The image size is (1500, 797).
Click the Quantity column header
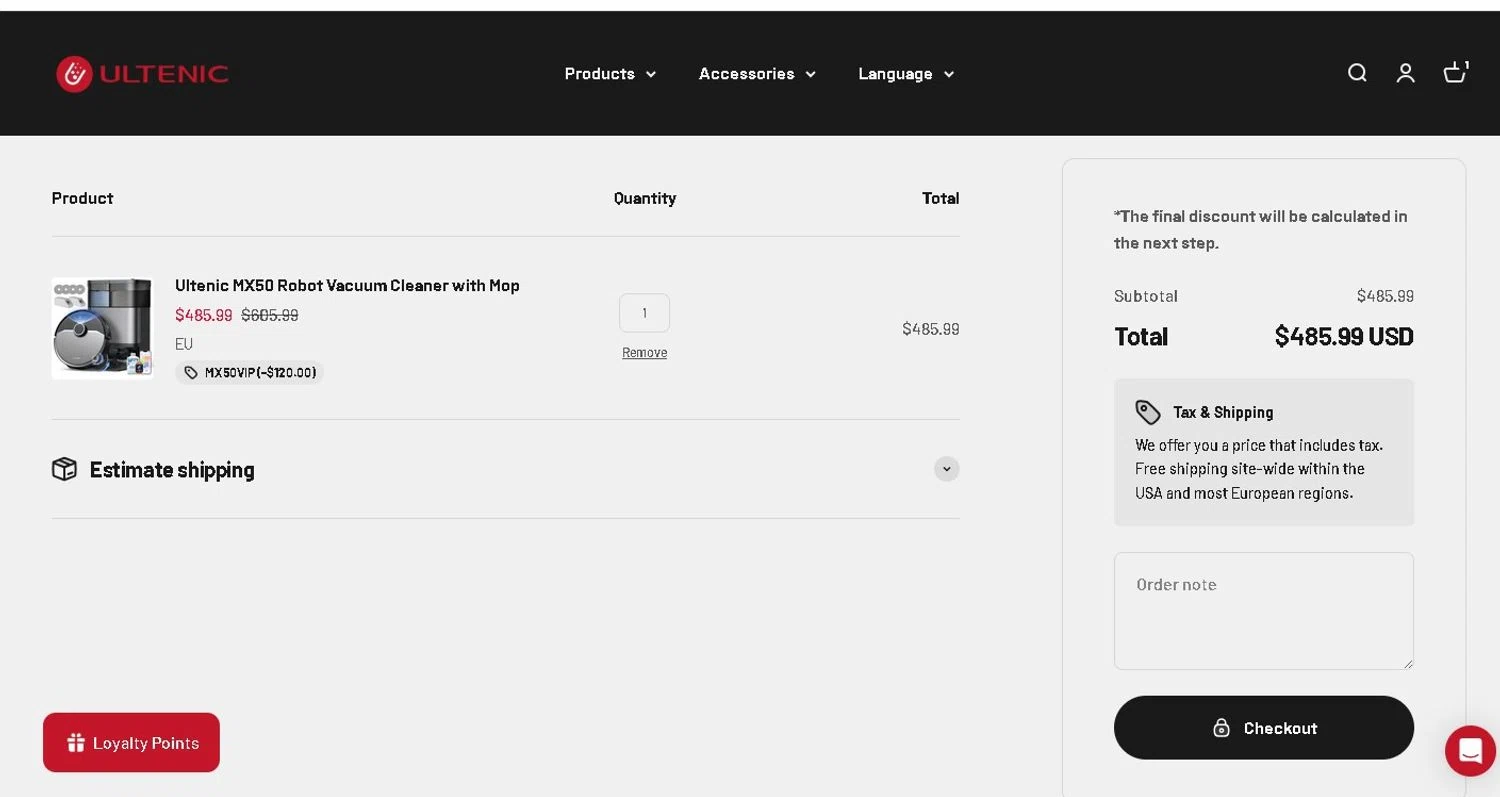pos(645,198)
